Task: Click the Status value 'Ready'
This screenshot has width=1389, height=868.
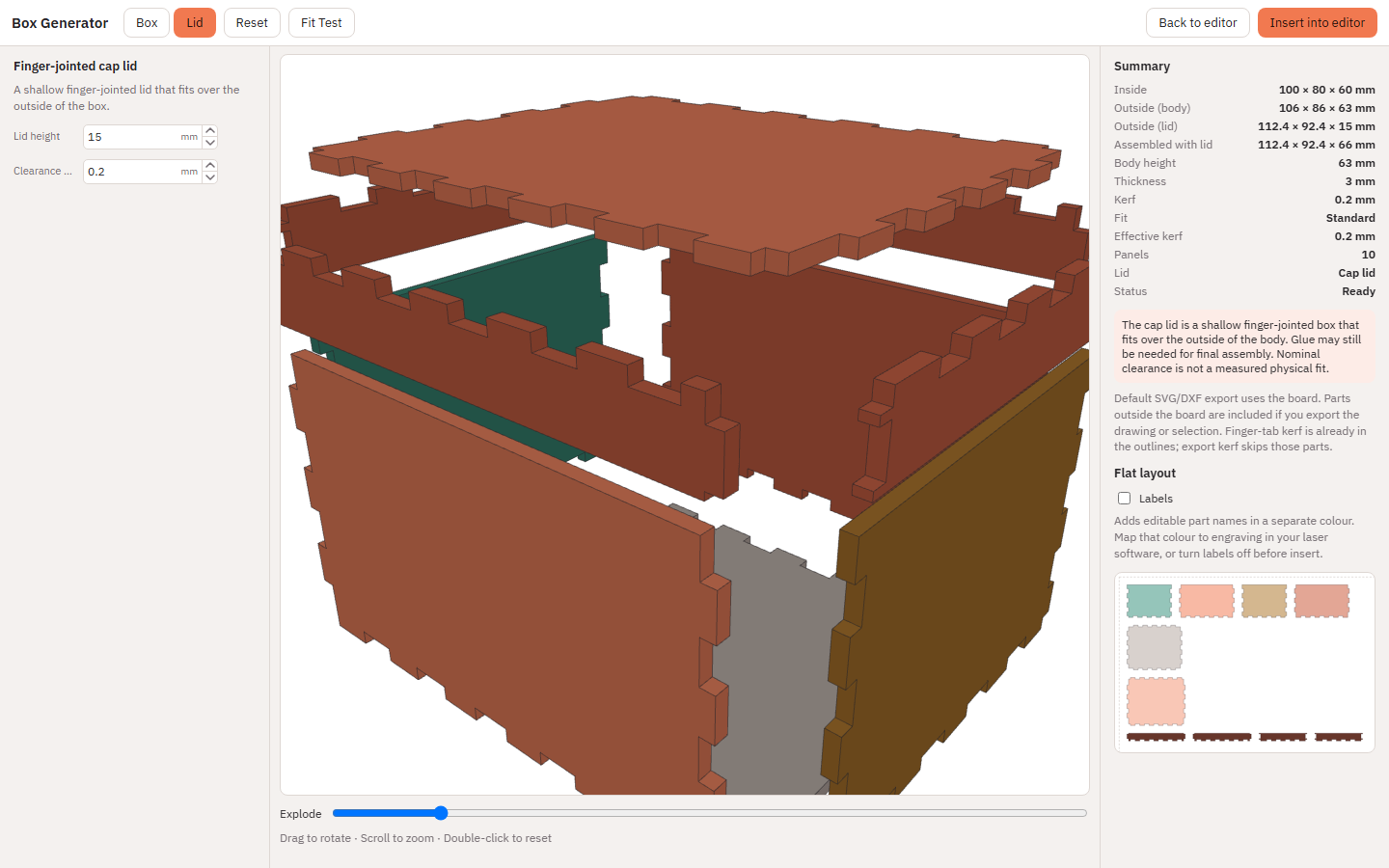Action: click(x=1359, y=291)
